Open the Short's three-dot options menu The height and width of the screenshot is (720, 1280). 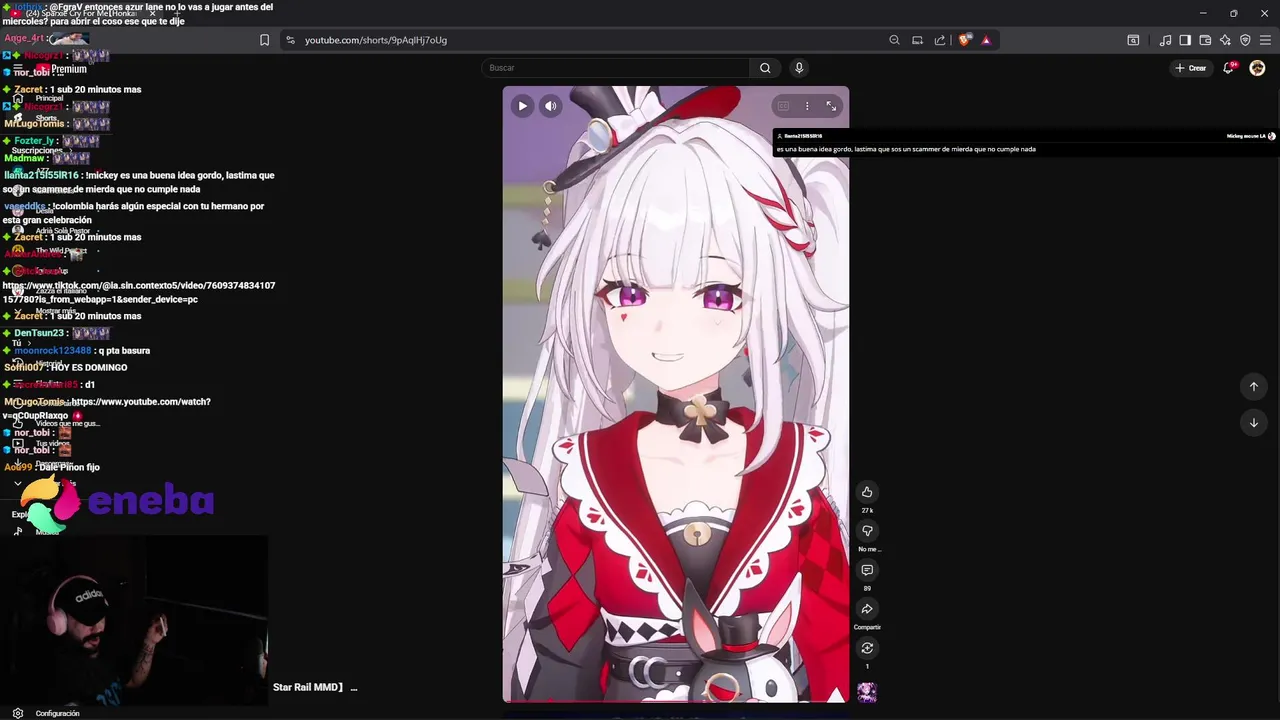pos(807,106)
